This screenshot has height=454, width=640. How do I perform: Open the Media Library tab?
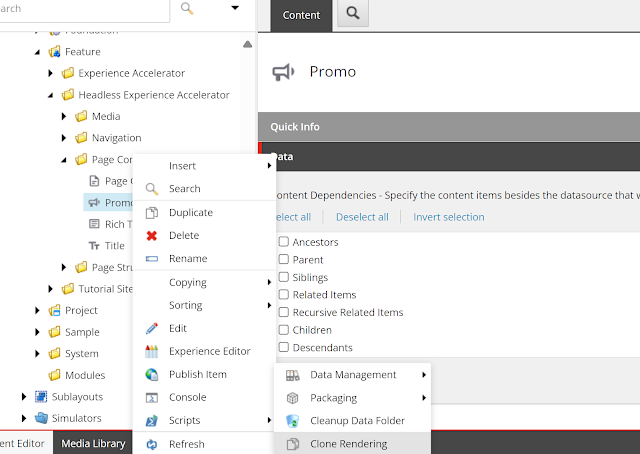coord(93,443)
